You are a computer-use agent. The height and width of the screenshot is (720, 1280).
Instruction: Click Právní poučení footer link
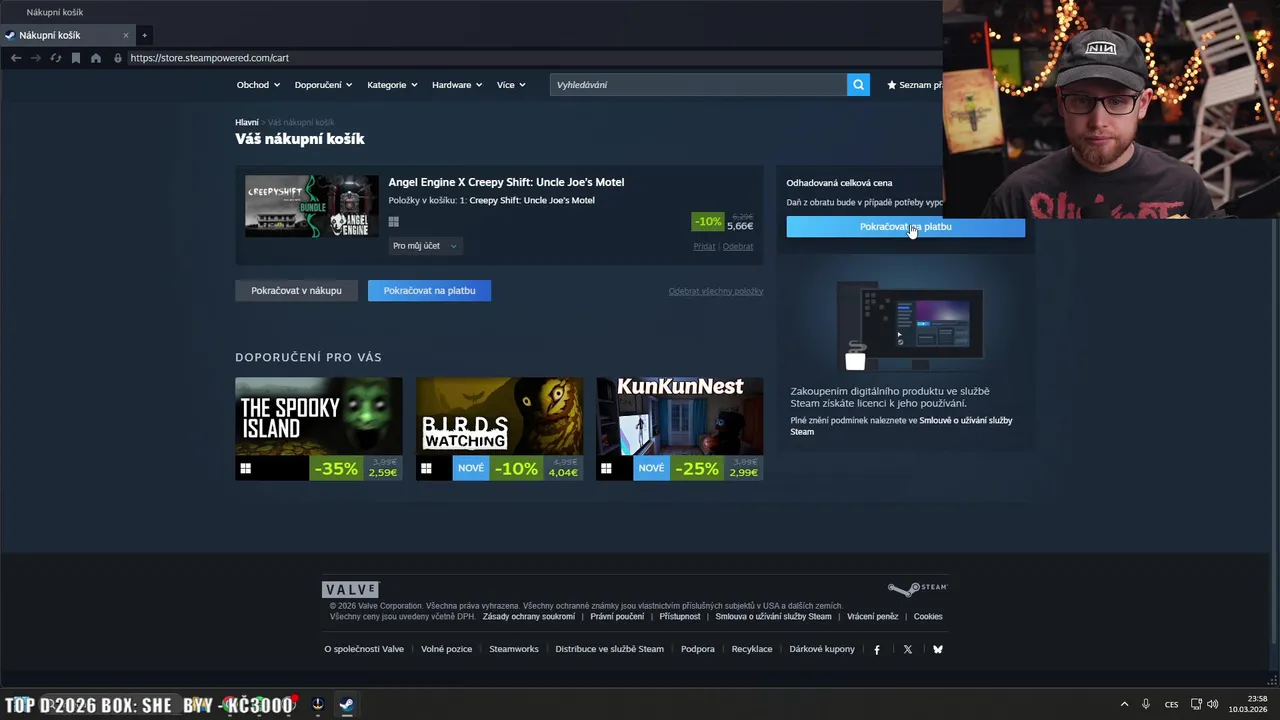pyautogui.click(x=617, y=616)
